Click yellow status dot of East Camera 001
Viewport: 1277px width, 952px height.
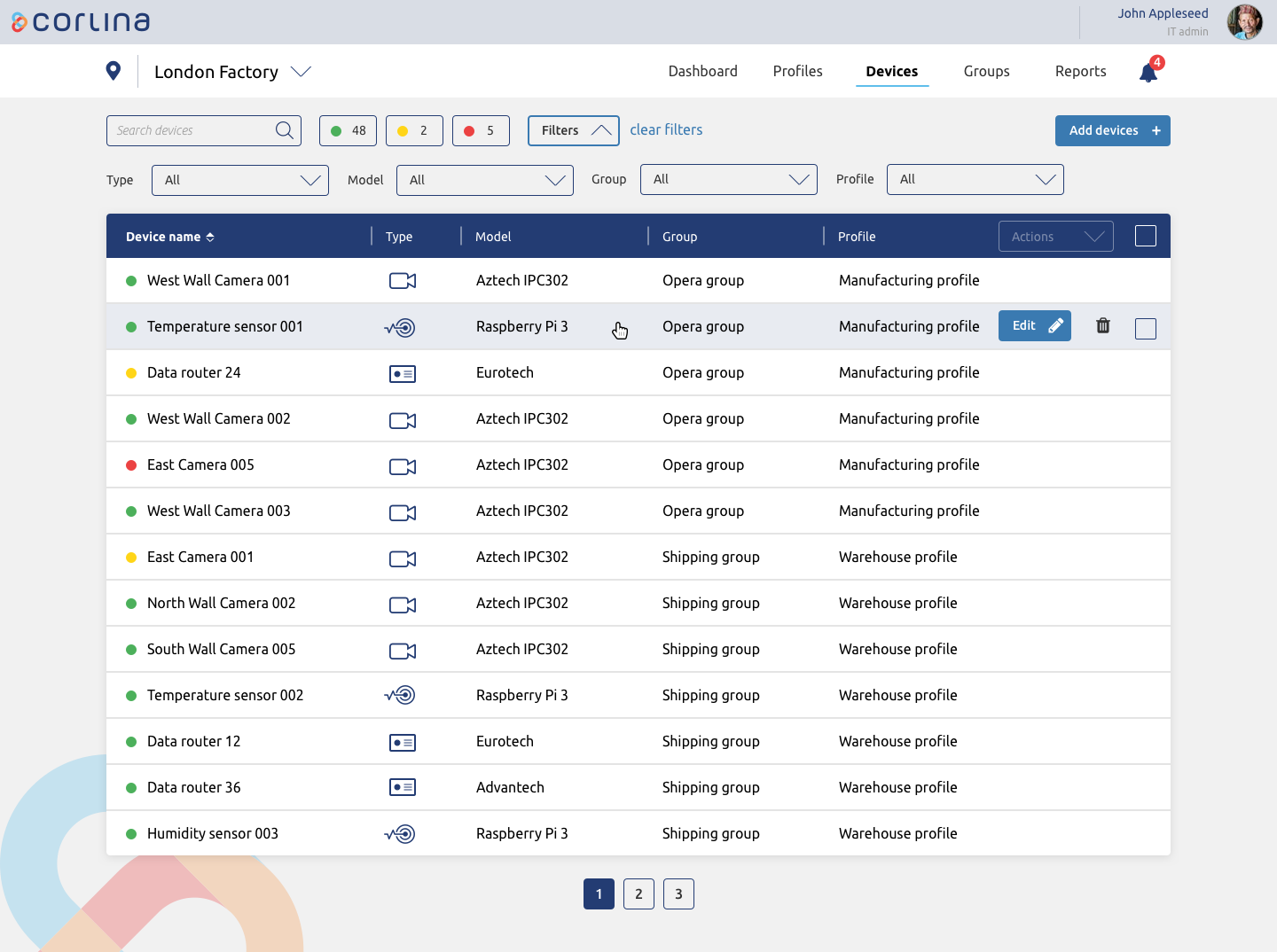(131, 558)
